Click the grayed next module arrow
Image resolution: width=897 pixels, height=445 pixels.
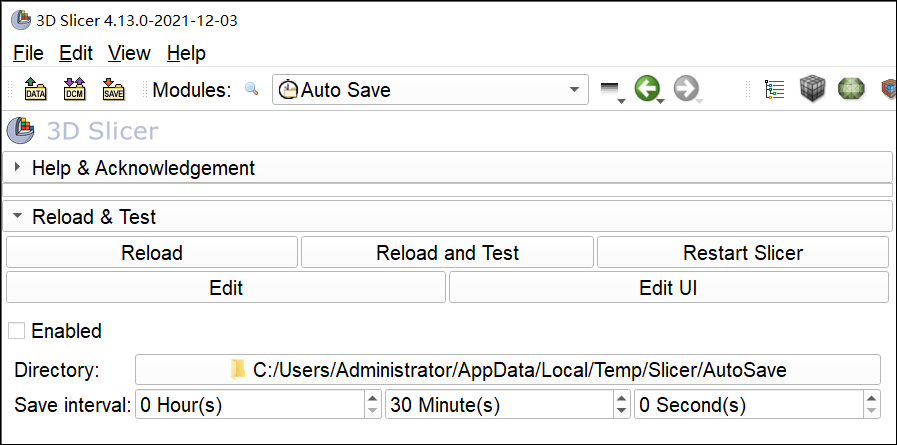[685, 90]
